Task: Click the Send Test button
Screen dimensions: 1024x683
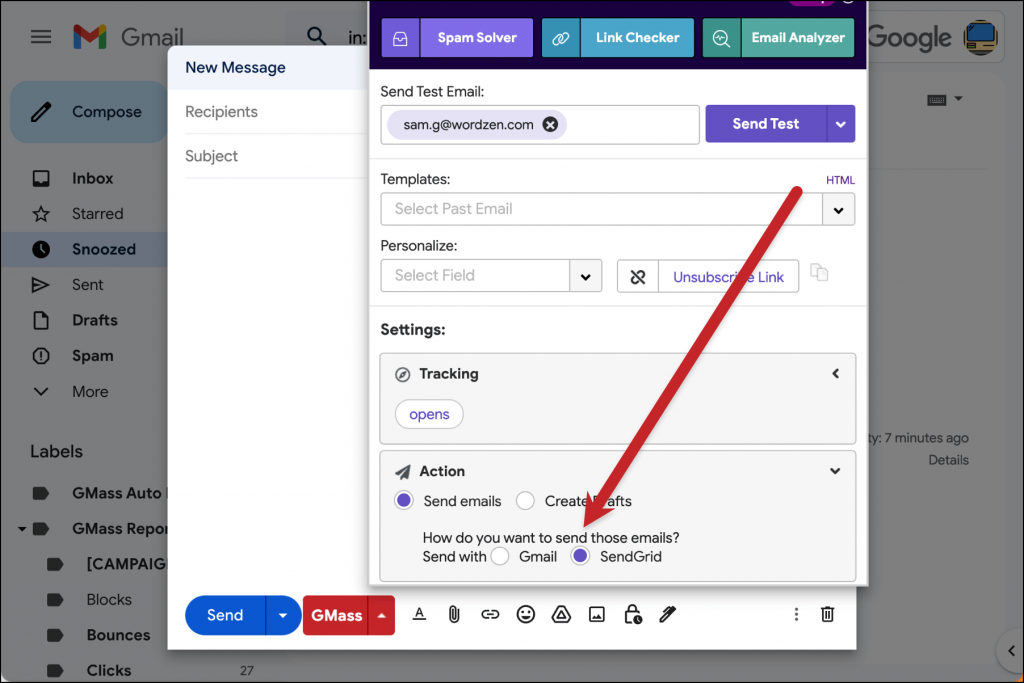Action: pyautogui.click(x=765, y=124)
